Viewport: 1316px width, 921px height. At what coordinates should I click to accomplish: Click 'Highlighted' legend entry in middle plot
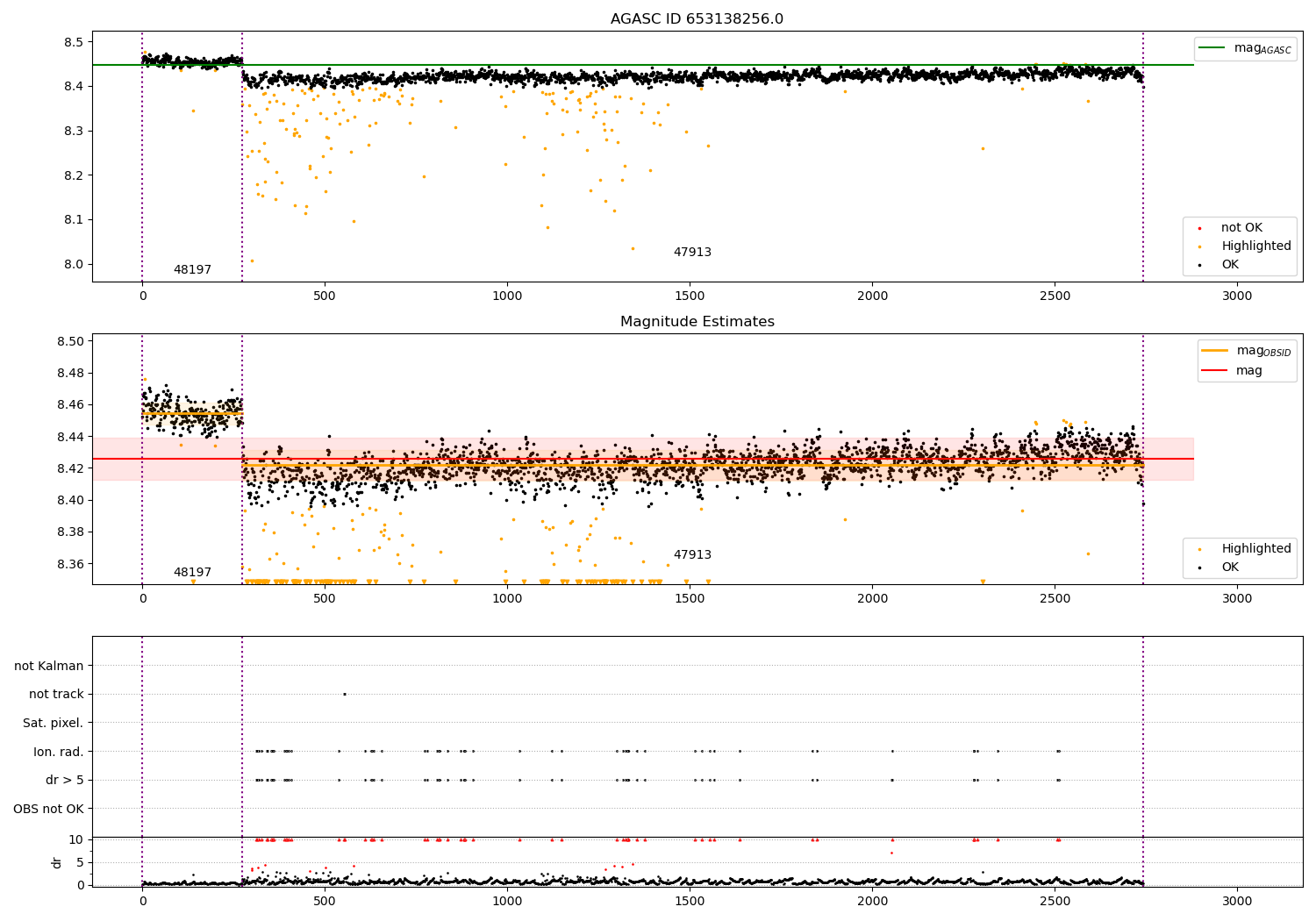click(x=1256, y=549)
